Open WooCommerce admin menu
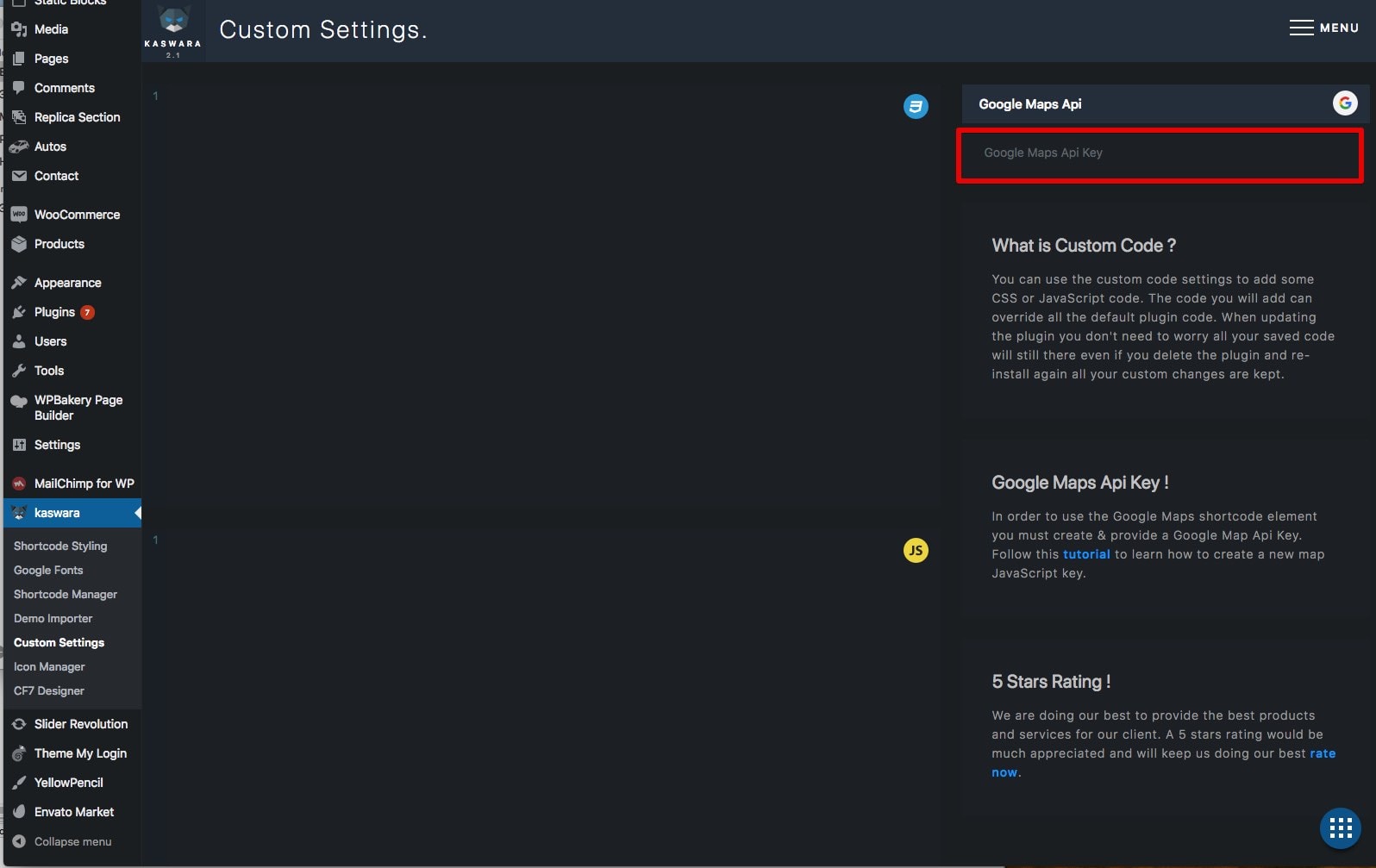The height and width of the screenshot is (868, 1376). coord(72,215)
